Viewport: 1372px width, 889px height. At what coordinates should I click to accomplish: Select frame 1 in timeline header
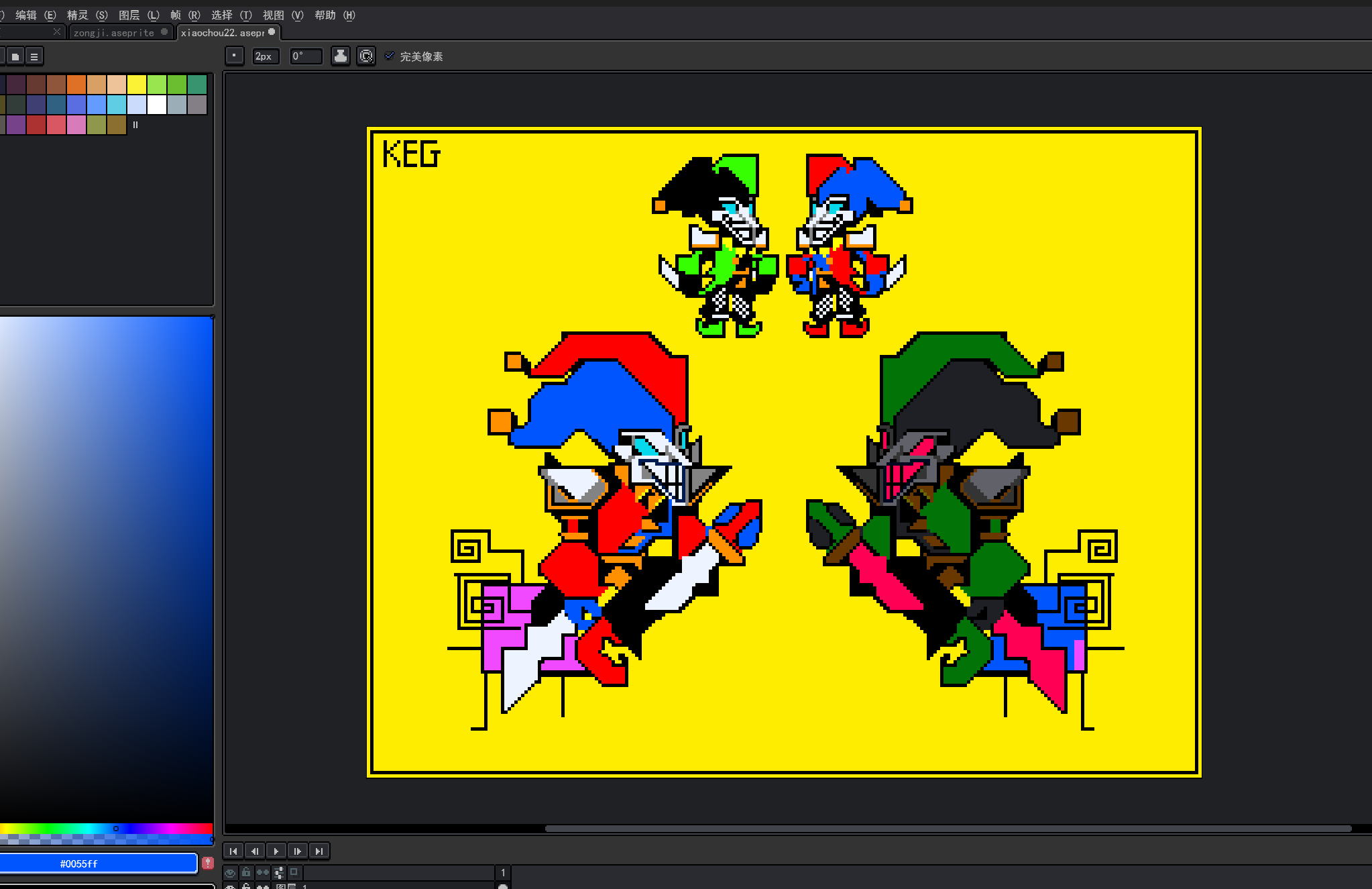pyautogui.click(x=503, y=872)
